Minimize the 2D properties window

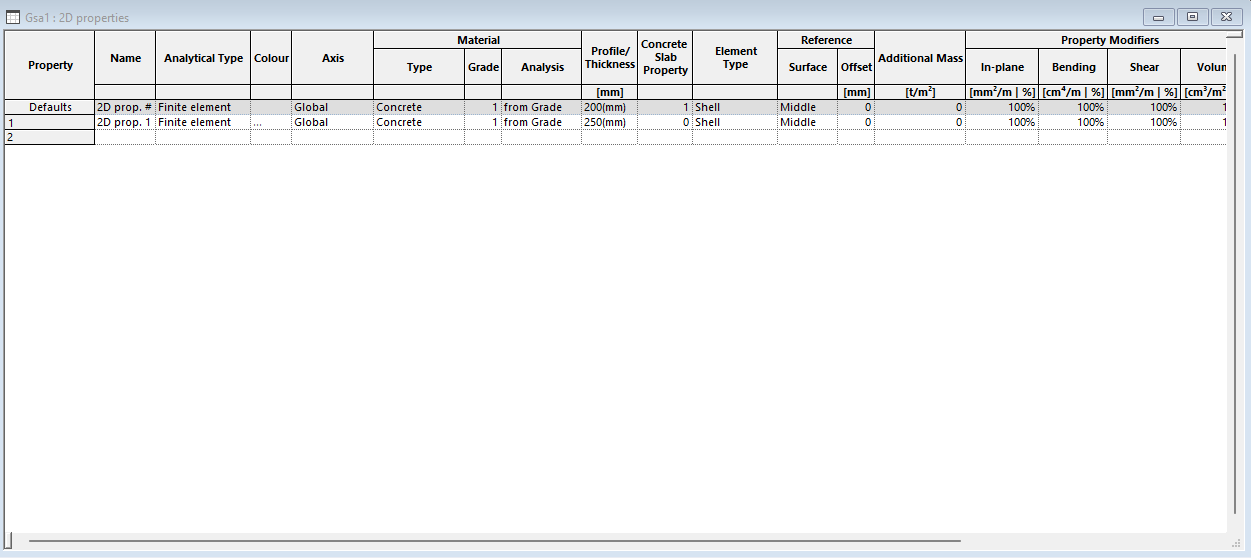coord(1158,17)
